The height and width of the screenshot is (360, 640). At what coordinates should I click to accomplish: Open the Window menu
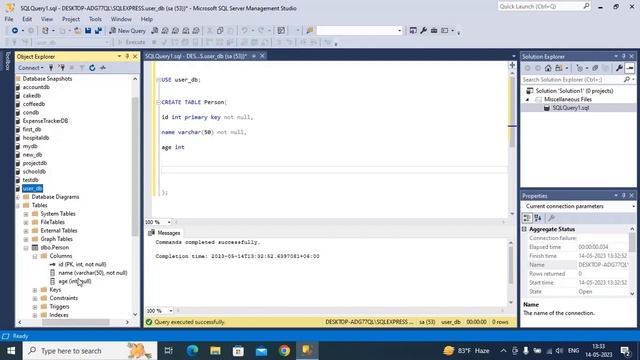point(121,19)
